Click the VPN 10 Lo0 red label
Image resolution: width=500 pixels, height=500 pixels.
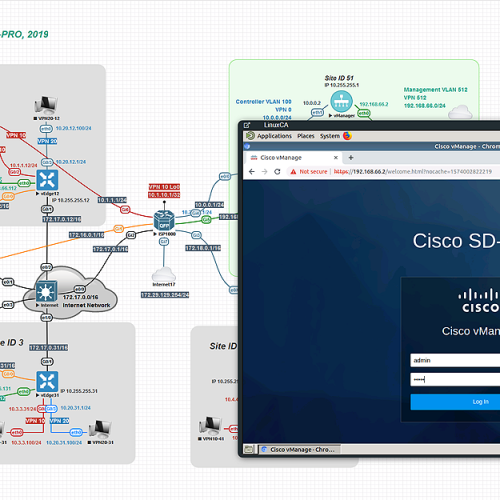pyautogui.click(x=164, y=187)
